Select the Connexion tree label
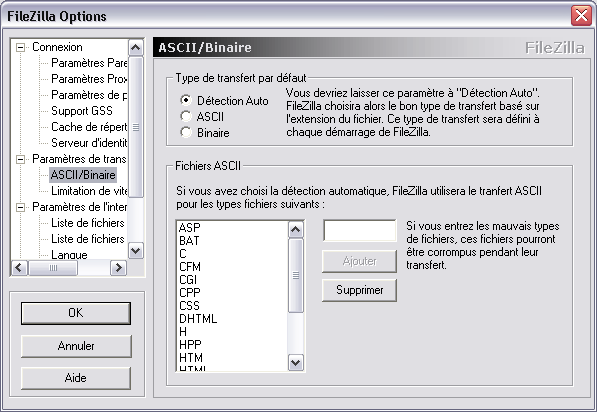 point(57,47)
